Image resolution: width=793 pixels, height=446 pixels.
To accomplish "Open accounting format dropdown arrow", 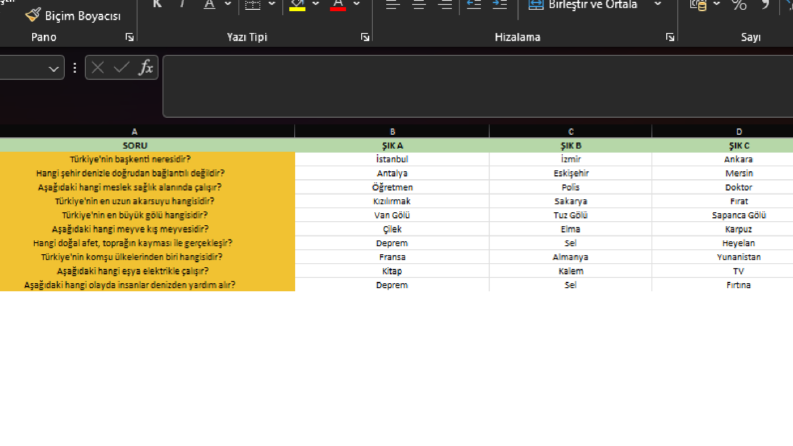I will (717, 5).
